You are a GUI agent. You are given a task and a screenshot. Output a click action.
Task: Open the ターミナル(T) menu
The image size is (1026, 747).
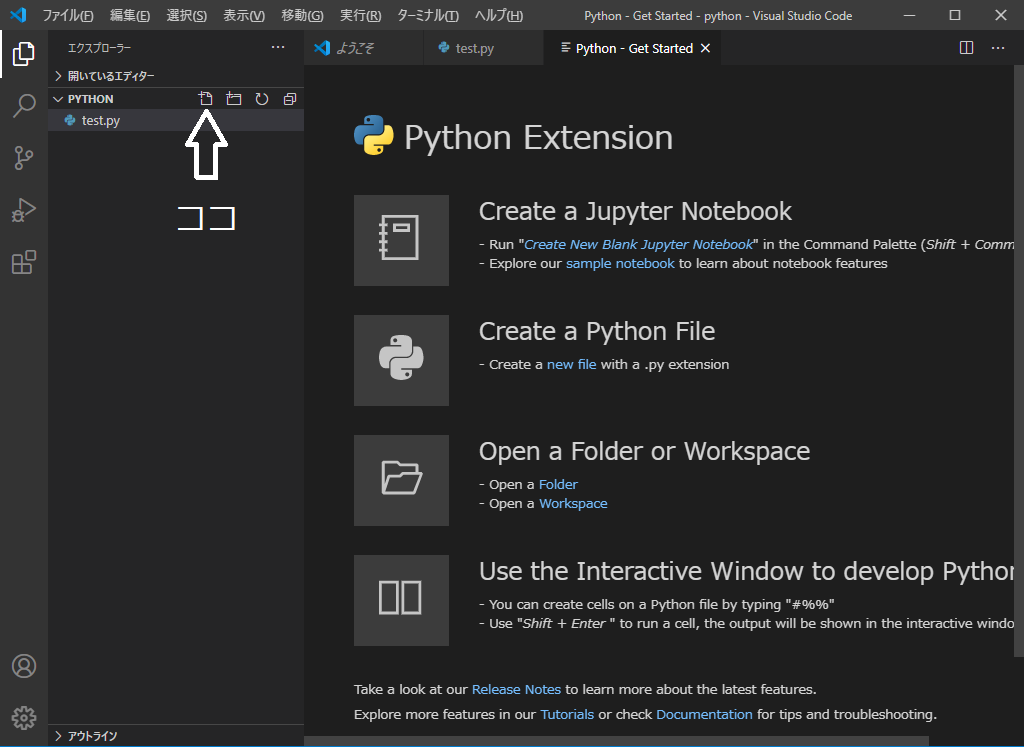(x=428, y=15)
